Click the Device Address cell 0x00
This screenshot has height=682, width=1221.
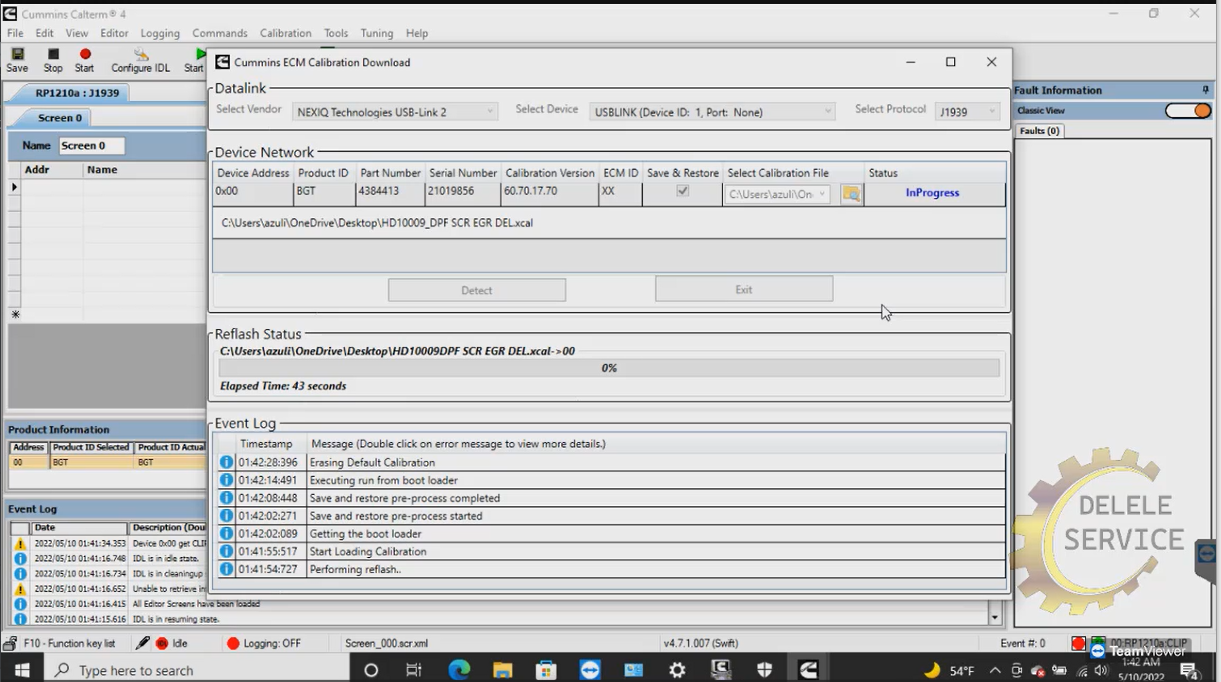pyautogui.click(x=253, y=194)
